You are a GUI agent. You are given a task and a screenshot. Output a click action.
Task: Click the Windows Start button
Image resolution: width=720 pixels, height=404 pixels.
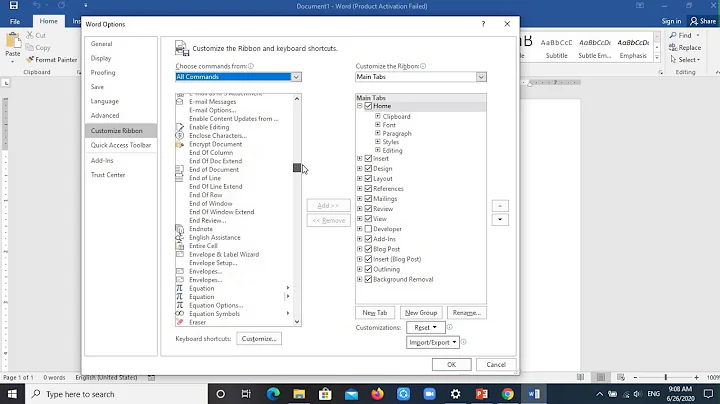(12, 394)
